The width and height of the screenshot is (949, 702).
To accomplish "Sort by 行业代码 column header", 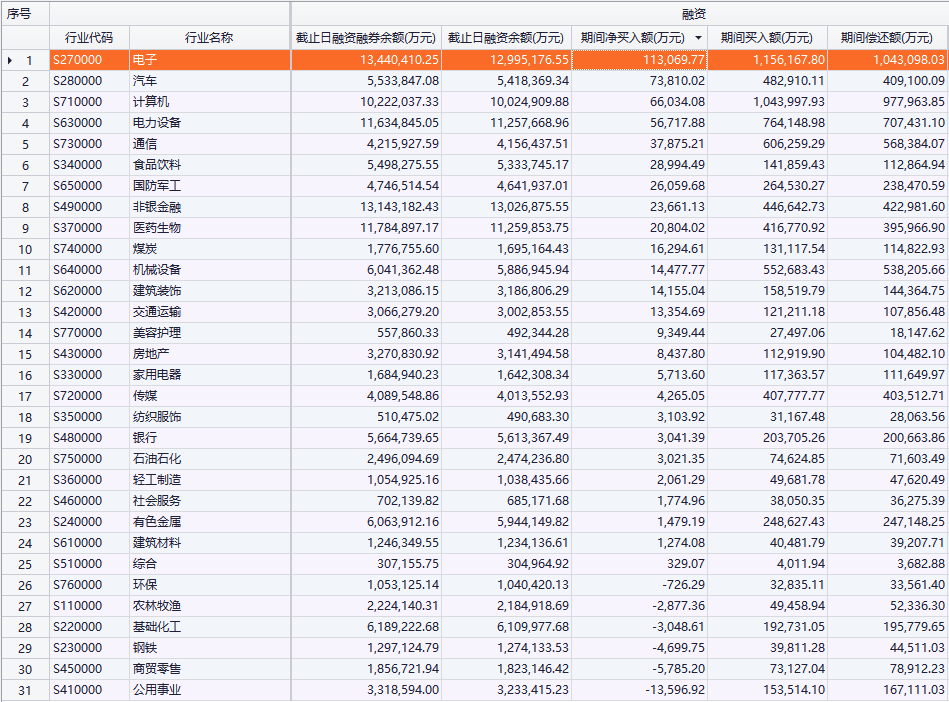I will (x=89, y=38).
